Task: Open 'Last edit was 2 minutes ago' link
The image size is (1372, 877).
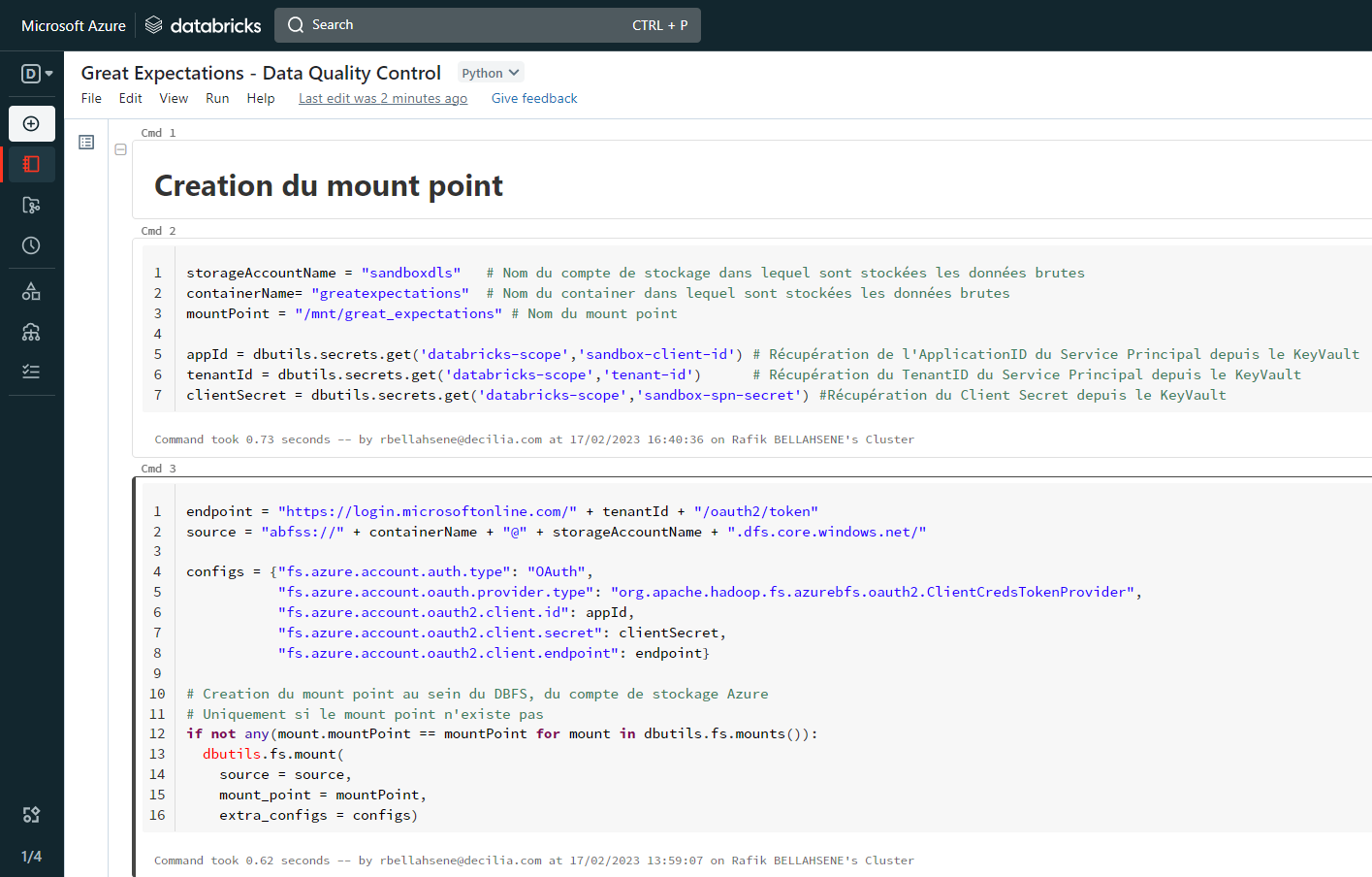Action: pyautogui.click(x=383, y=98)
